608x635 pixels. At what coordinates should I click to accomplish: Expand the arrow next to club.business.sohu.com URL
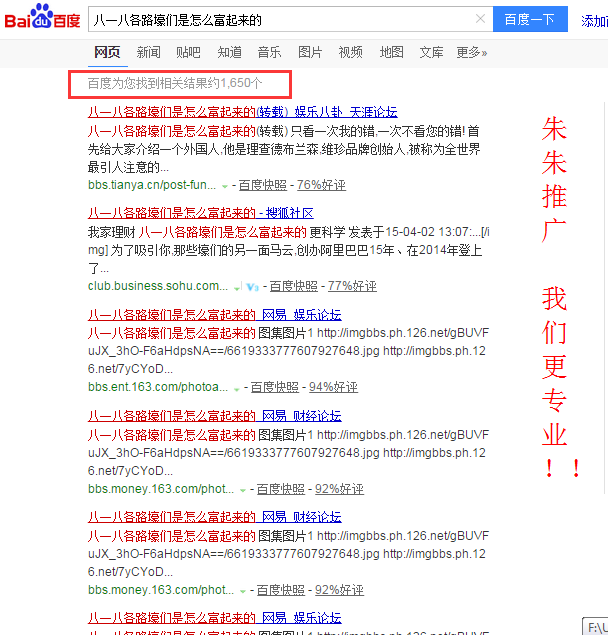237,288
